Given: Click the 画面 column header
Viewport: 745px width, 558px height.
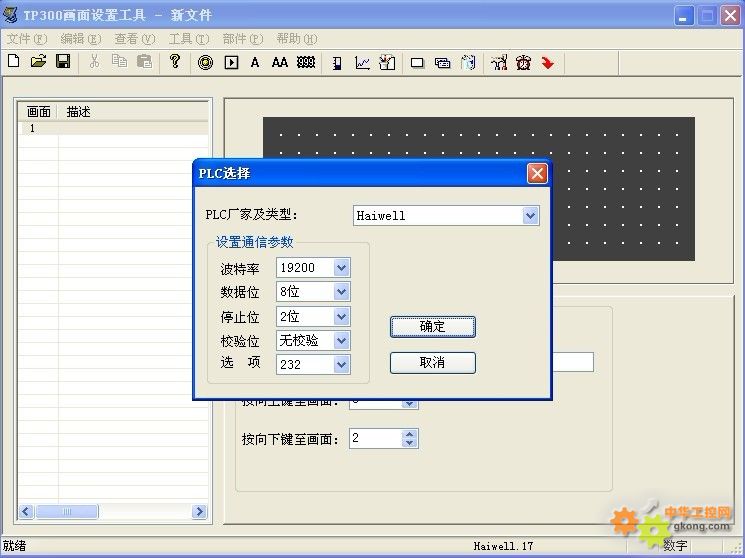Looking at the screenshot, I should (x=38, y=112).
